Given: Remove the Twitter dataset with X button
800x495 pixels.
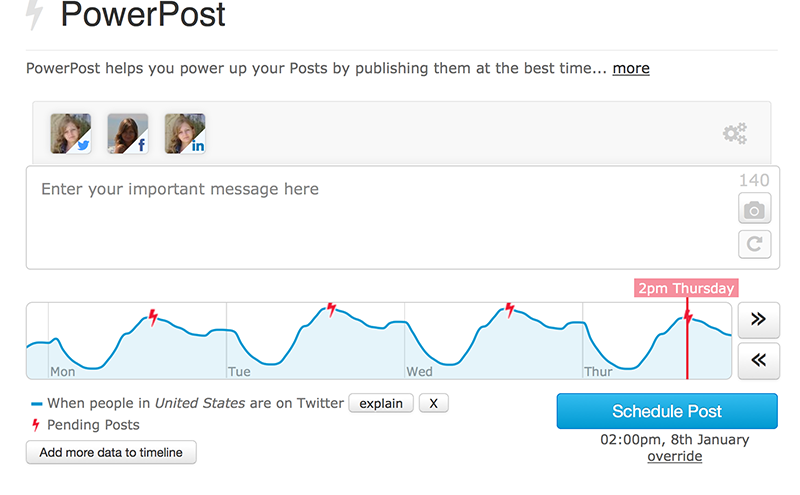Looking at the screenshot, I should pyautogui.click(x=433, y=403).
